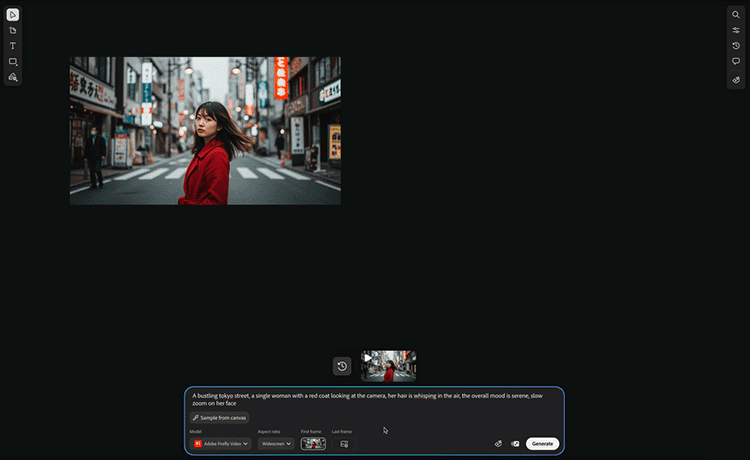Expand the Adobe Firefly Video model dropdown
750x460 pixels.
pyautogui.click(x=220, y=443)
